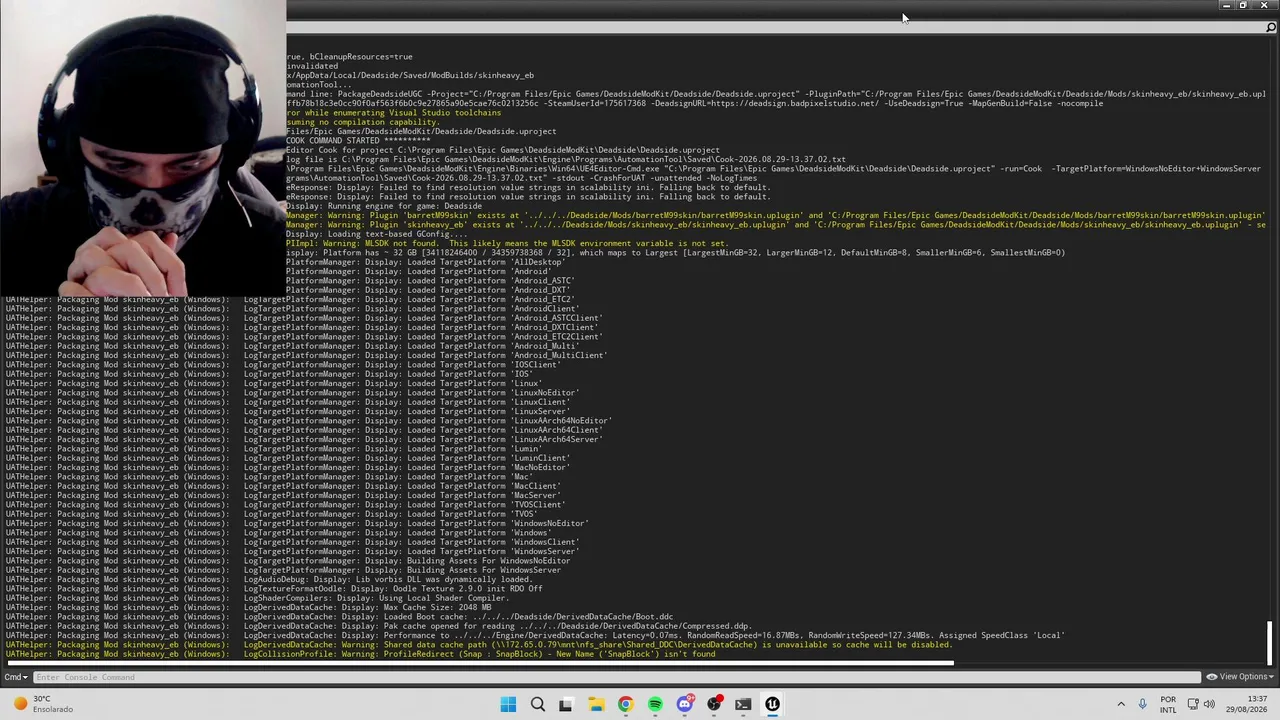Click the Enter Console Command input field
1280x720 pixels.
[x=616, y=677]
